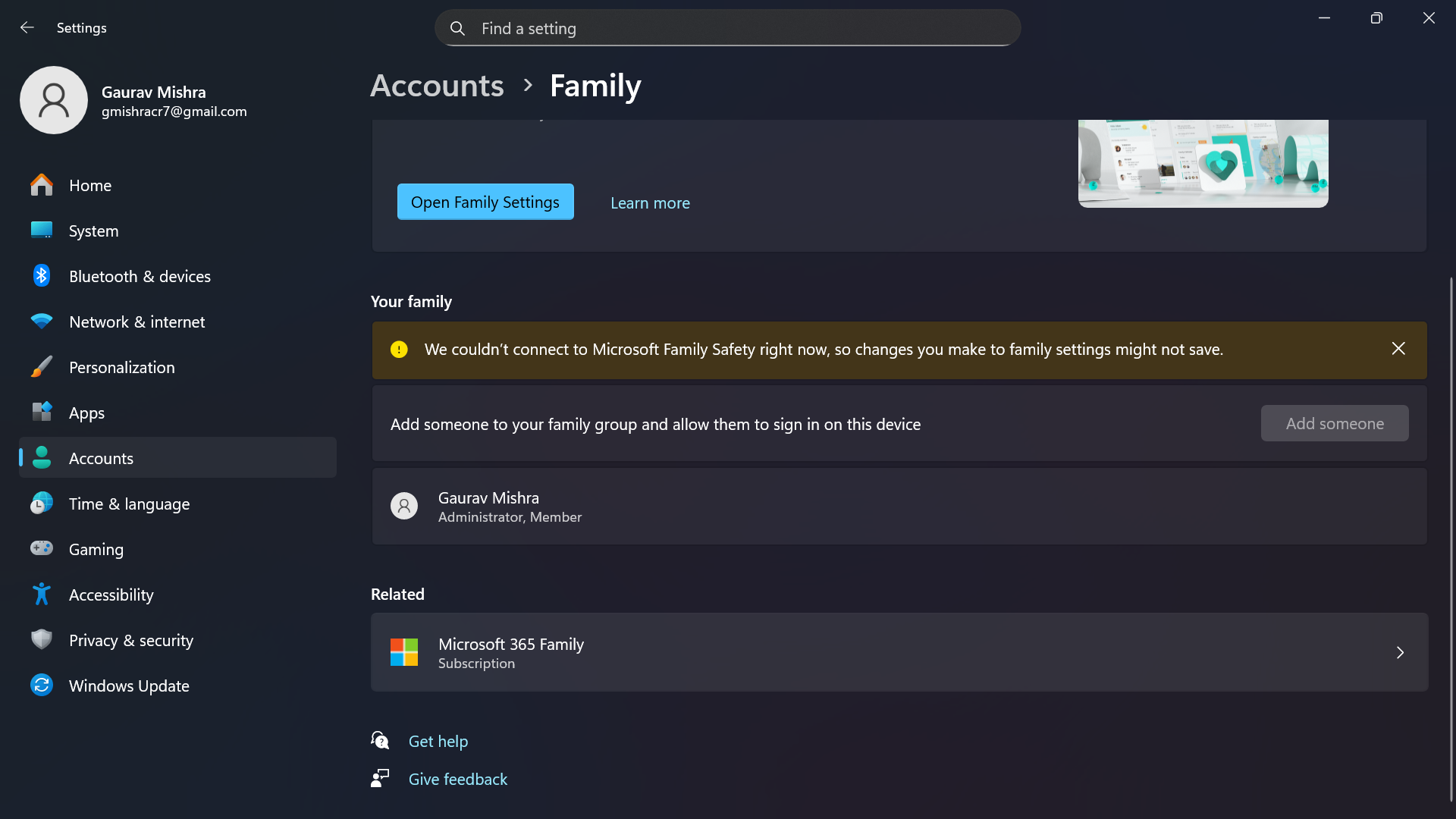This screenshot has width=1456, height=819.
Task: Click the Give feedback person icon
Action: 380,778
